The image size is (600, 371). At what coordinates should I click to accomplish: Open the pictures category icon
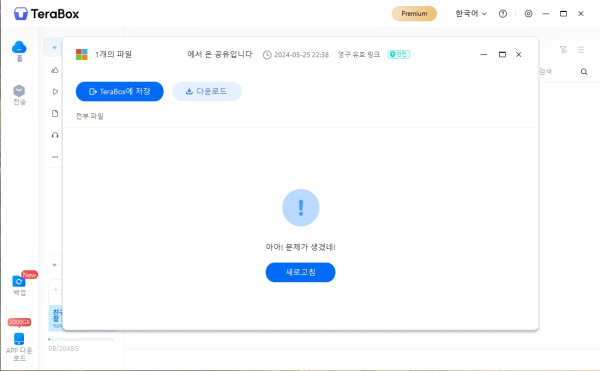55,70
